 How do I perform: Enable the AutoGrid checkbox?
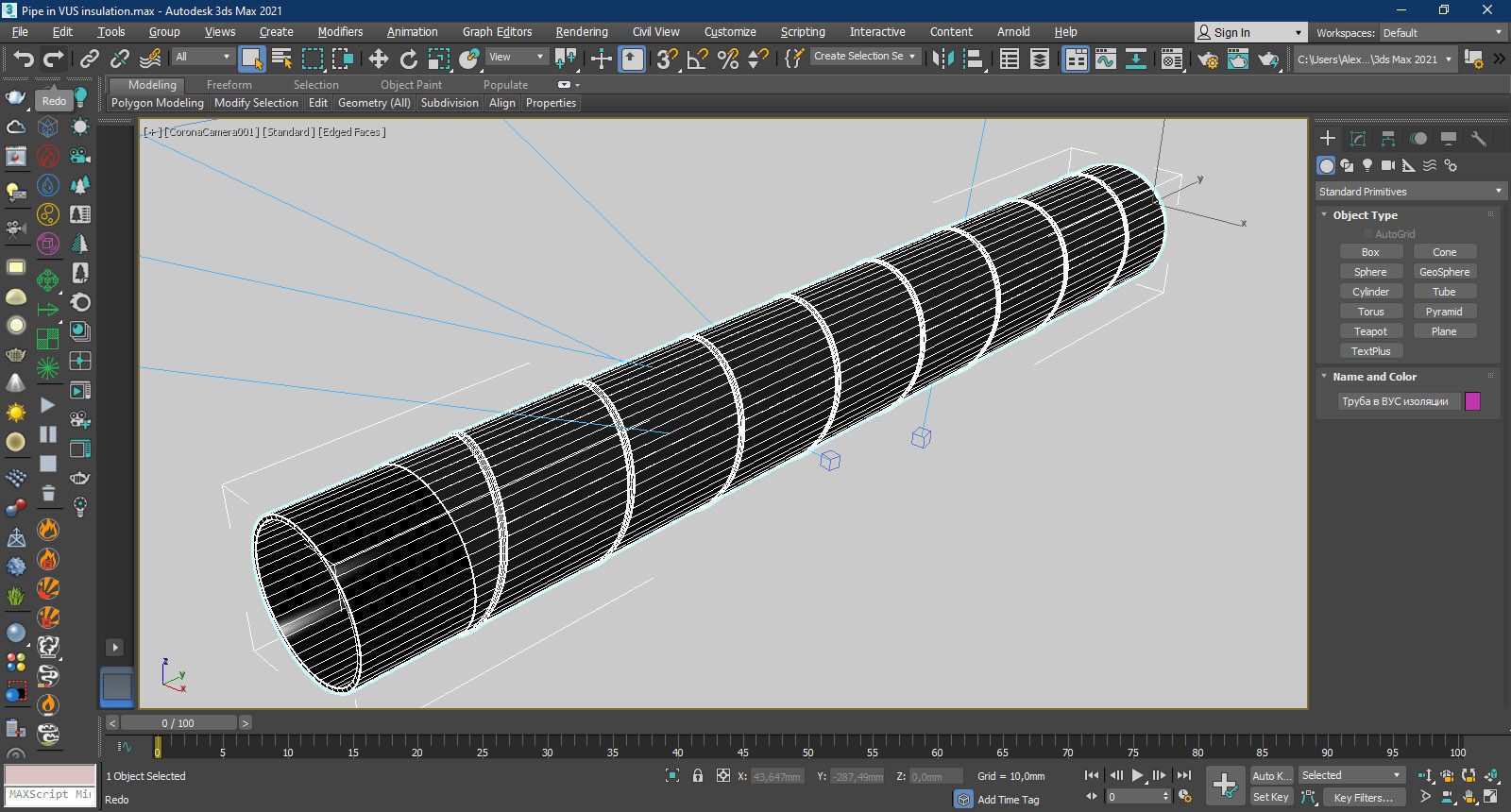[1367, 234]
